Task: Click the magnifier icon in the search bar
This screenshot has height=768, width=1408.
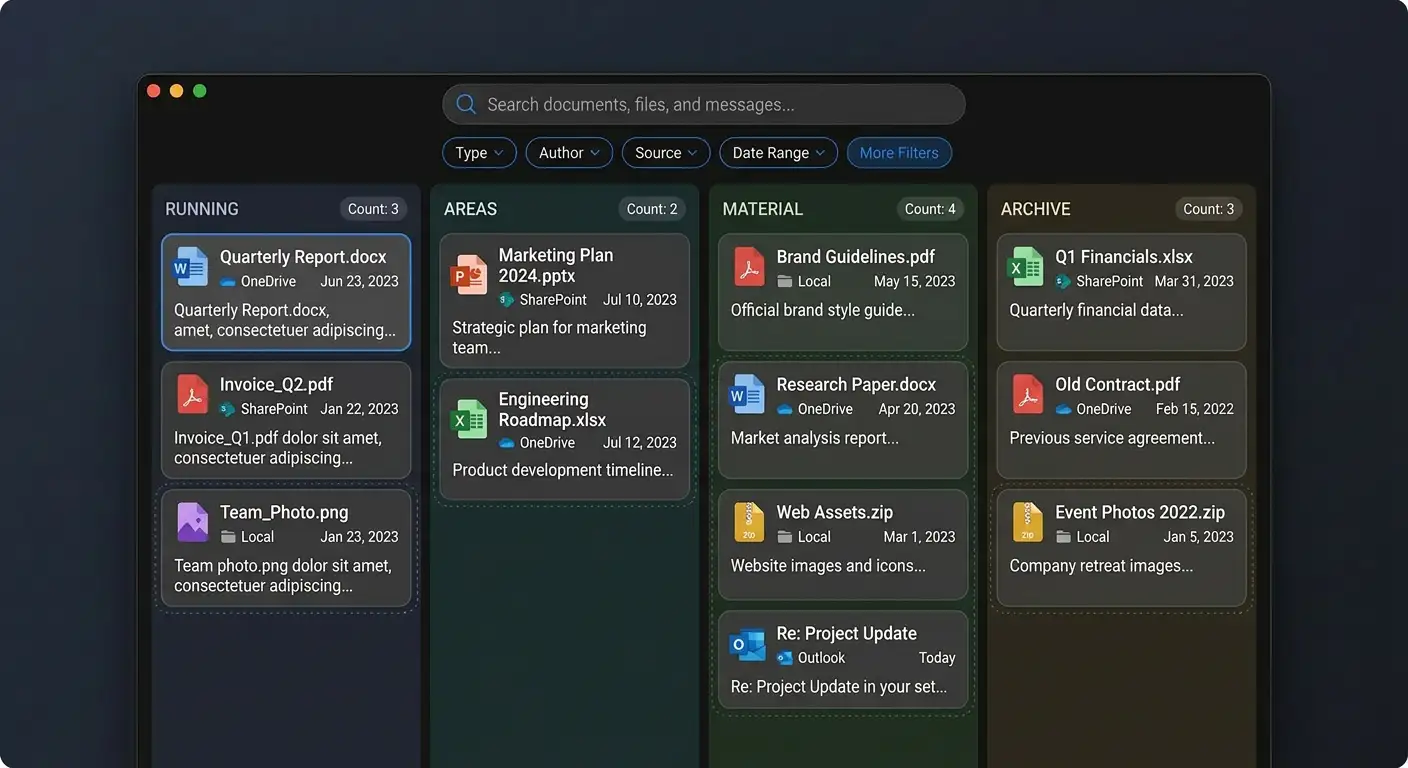Action: click(x=465, y=104)
